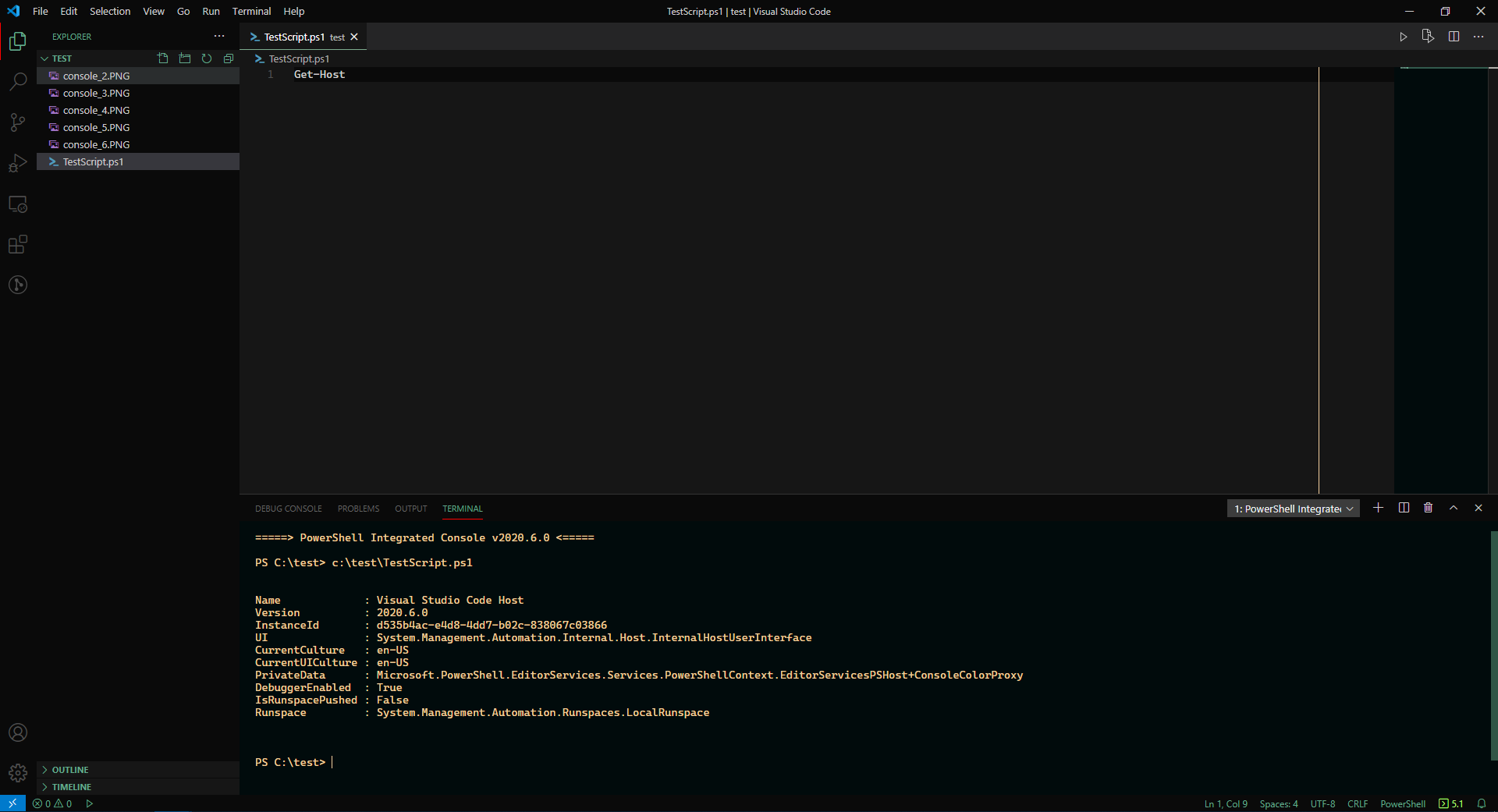Viewport: 1498px width, 812px height.
Task: Split the editor
Action: [x=1454, y=37]
